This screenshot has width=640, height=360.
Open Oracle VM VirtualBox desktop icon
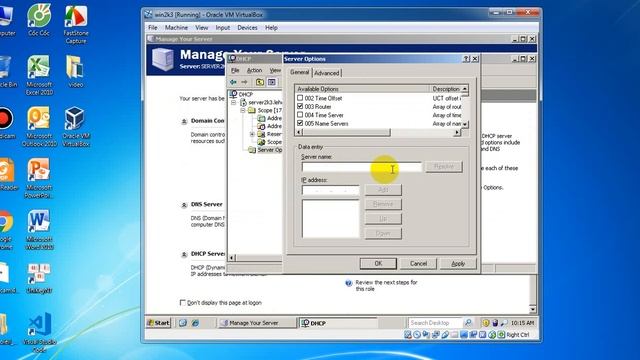76,127
